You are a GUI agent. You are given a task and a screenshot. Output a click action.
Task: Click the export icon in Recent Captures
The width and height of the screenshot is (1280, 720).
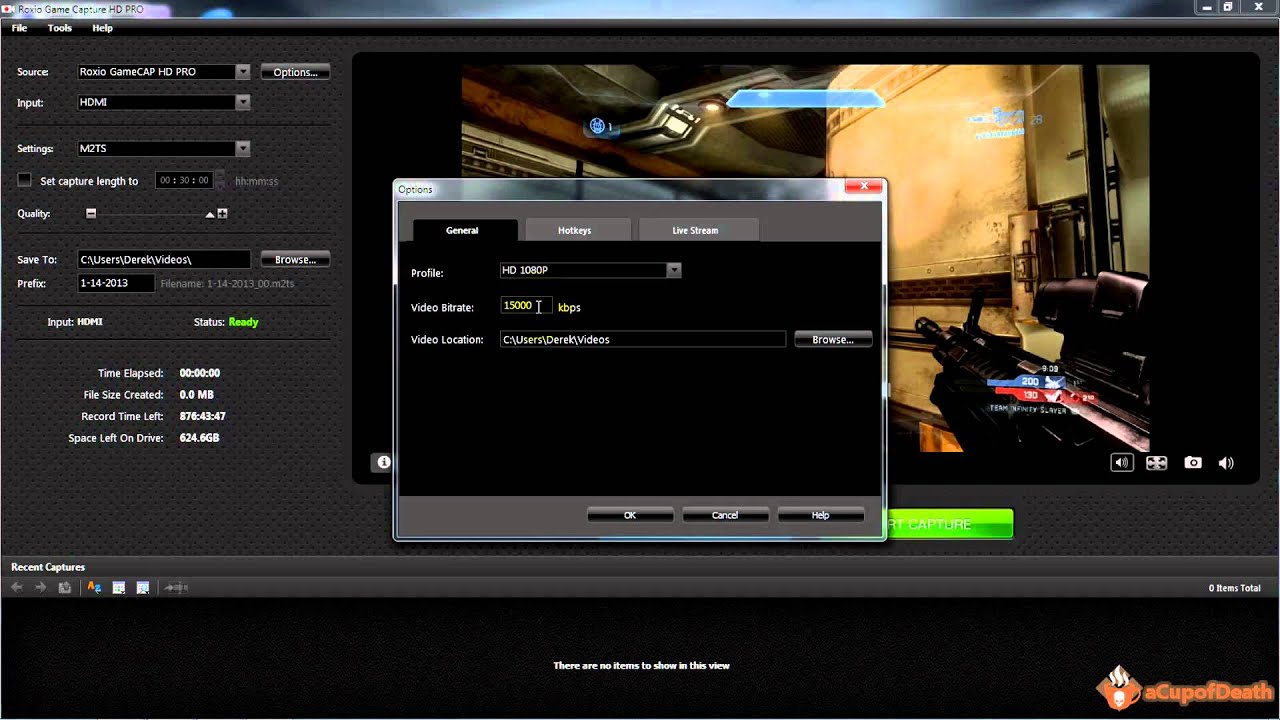pyautogui.click(x=65, y=587)
